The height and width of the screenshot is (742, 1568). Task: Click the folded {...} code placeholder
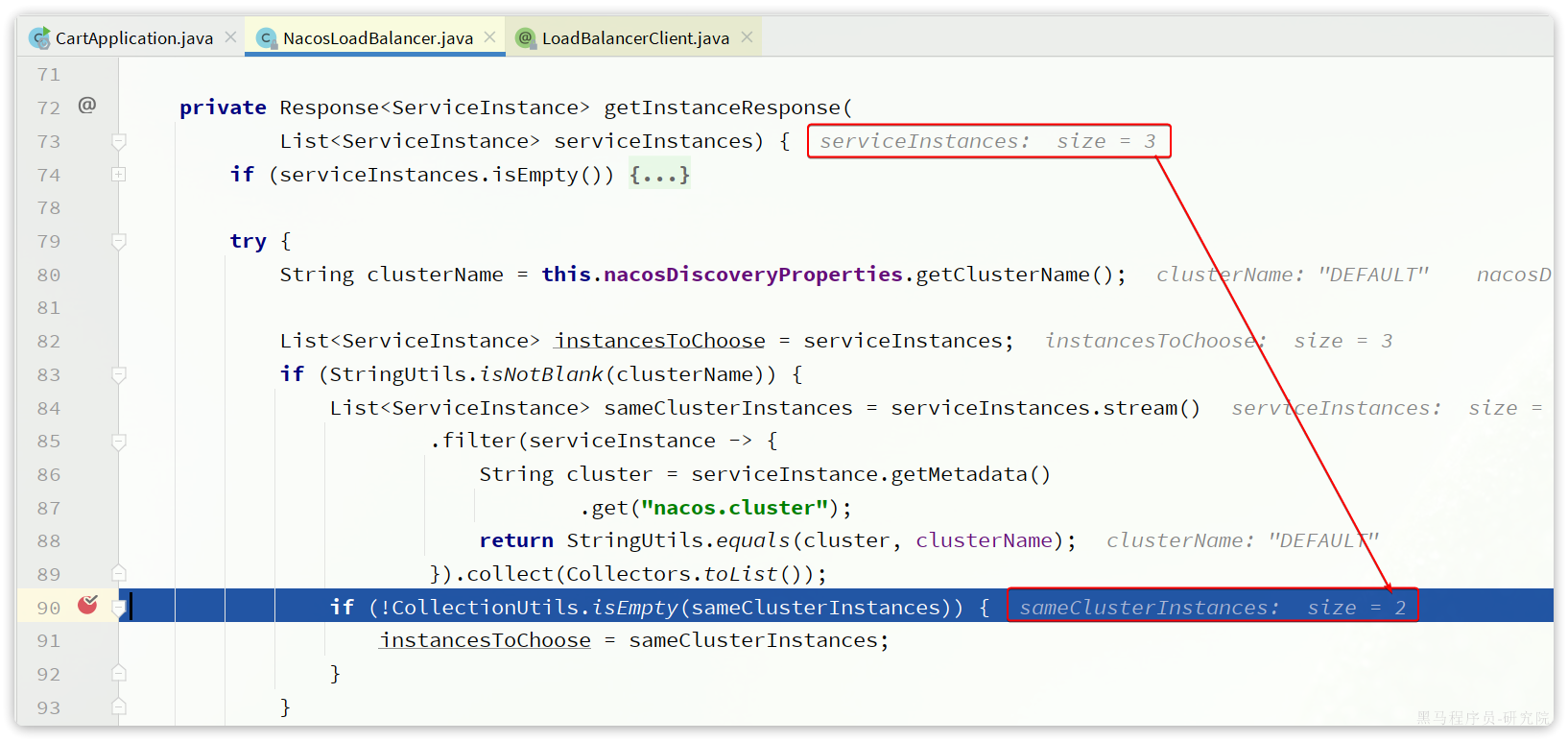coord(659,175)
